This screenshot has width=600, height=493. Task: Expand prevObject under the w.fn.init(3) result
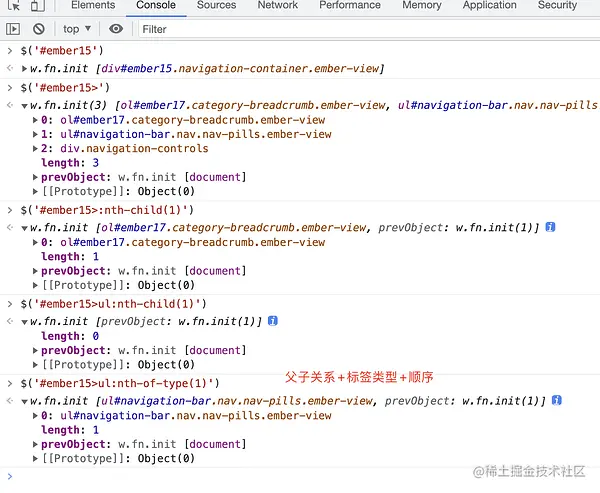point(35,177)
